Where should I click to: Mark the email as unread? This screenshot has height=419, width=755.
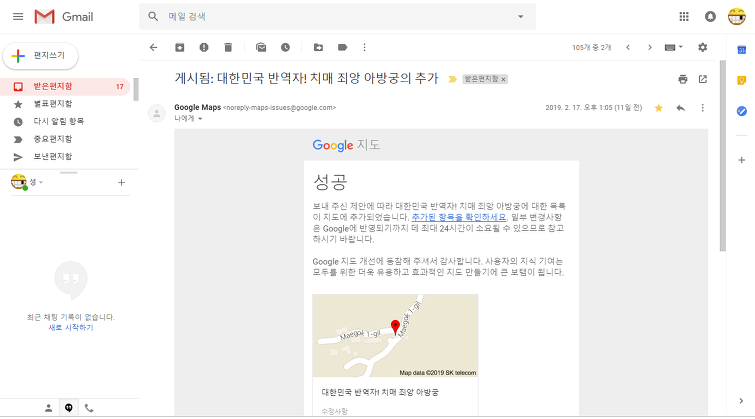click(261, 47)
